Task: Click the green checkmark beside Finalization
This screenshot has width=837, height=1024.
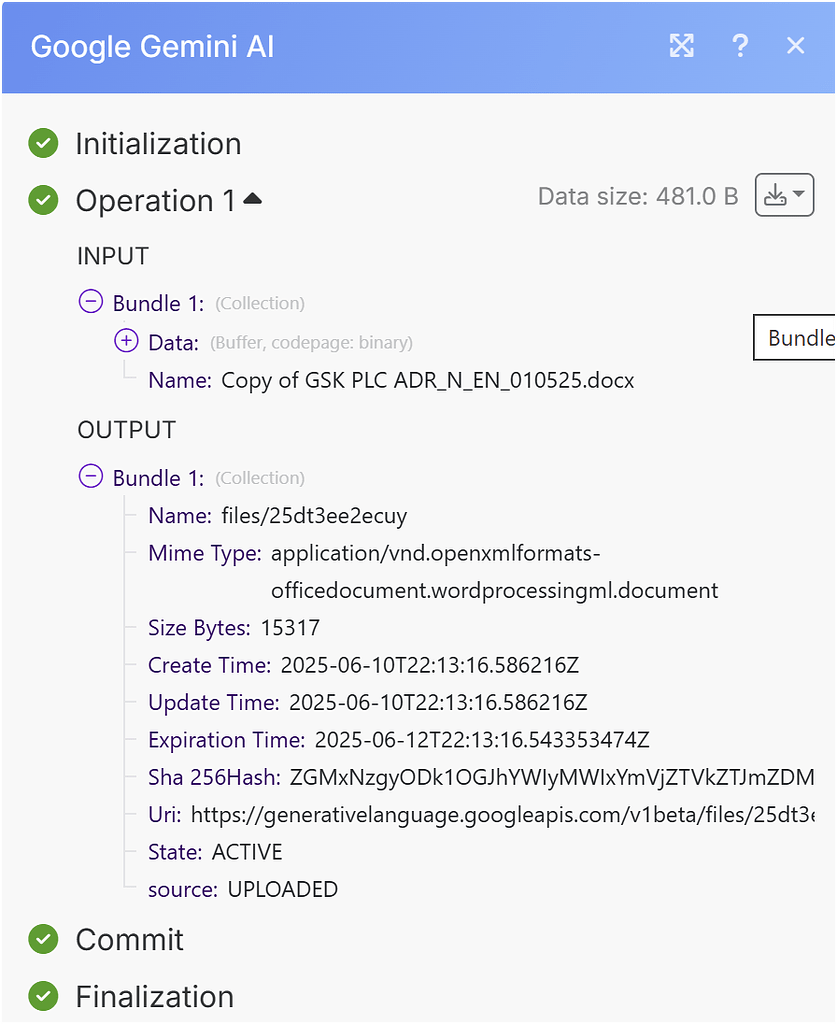Action: point(42,997)
